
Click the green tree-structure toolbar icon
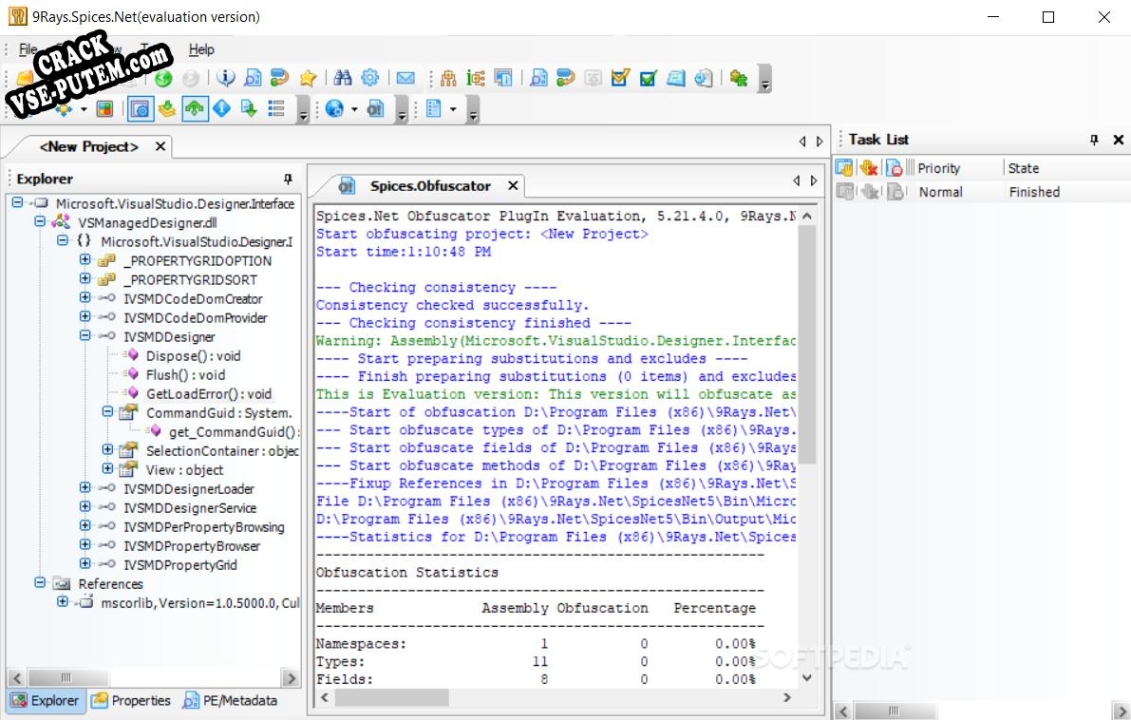coord(476,78)
